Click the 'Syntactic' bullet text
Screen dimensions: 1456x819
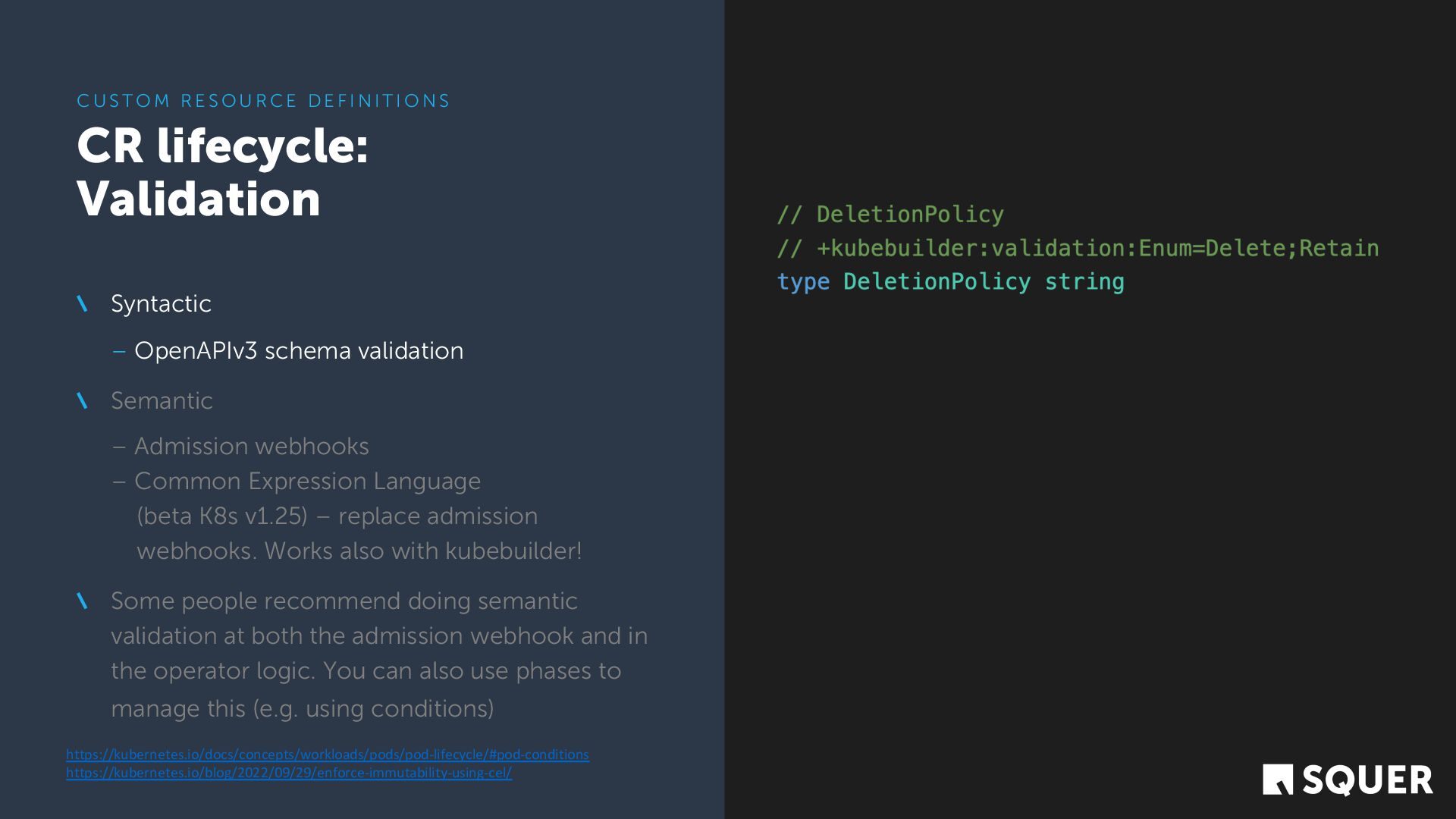(161, 304)
